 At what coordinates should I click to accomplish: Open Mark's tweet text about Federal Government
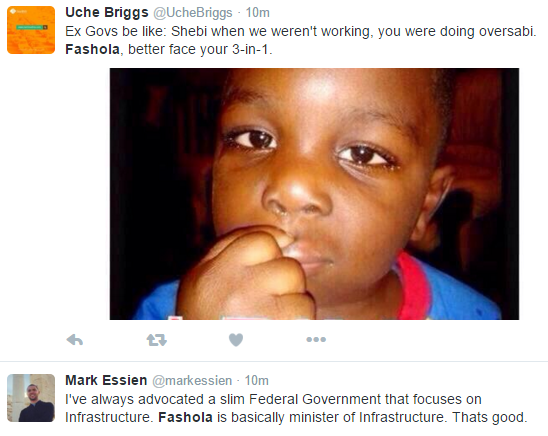296,408
